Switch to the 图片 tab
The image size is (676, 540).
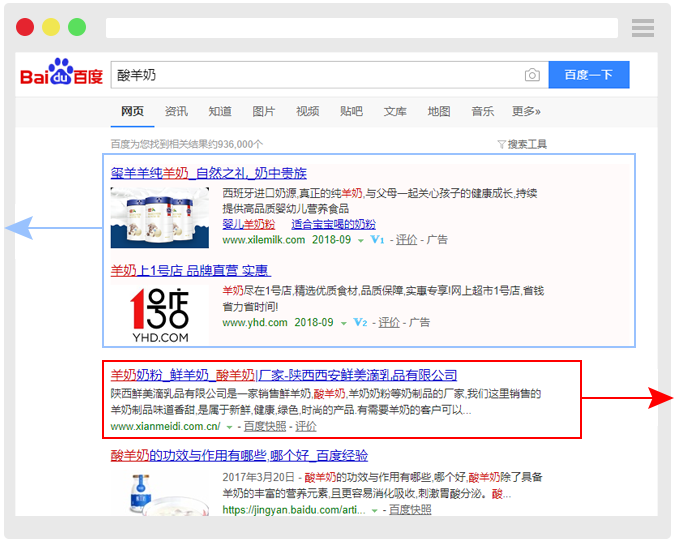point(264,112)
